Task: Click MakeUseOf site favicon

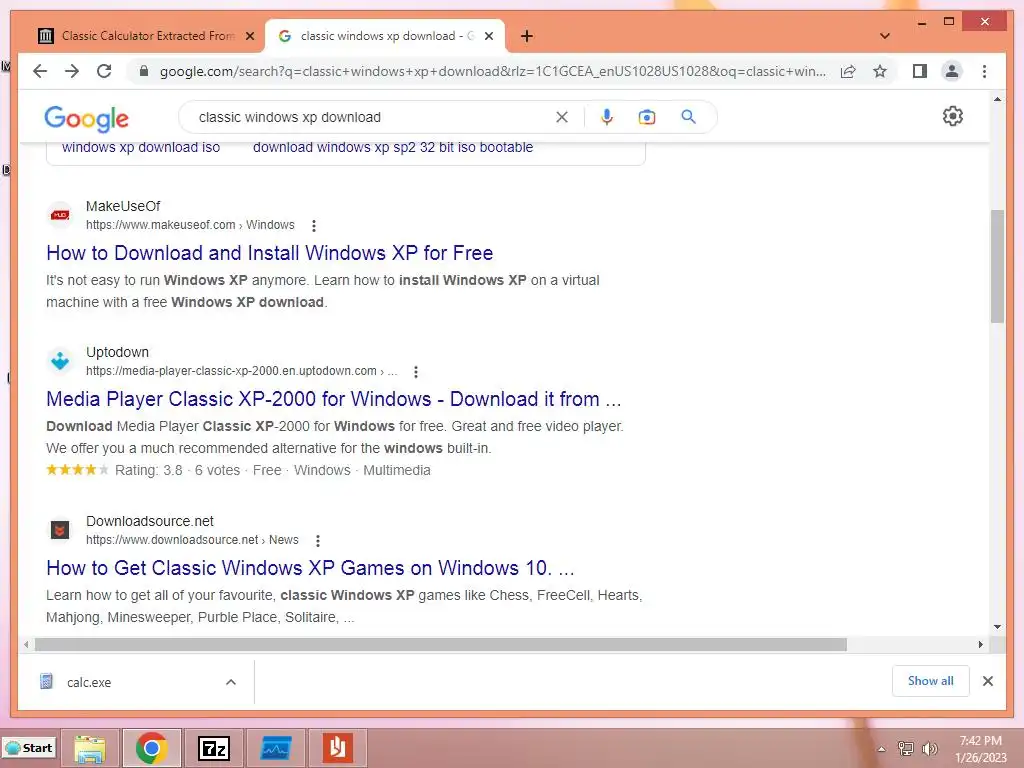Action: pyautogui.click(x=60, y=215)
